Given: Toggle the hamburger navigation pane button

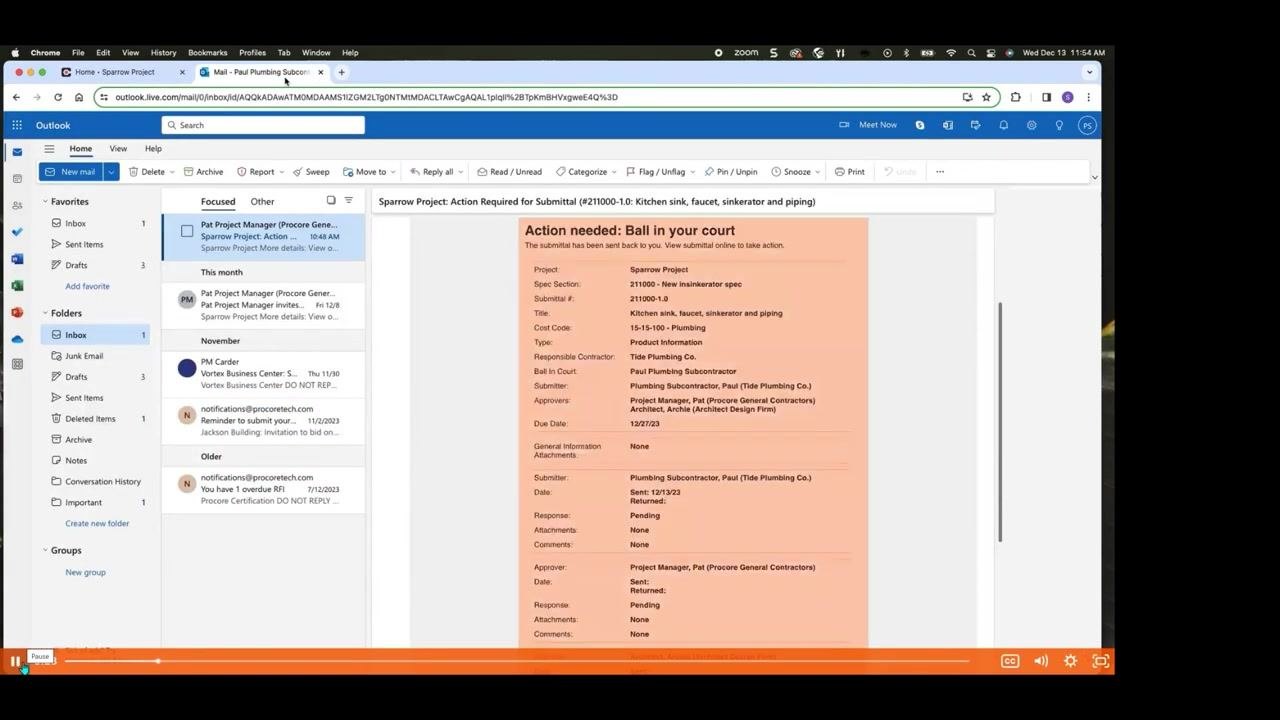Looking at the screenshot, I should 49,149.
